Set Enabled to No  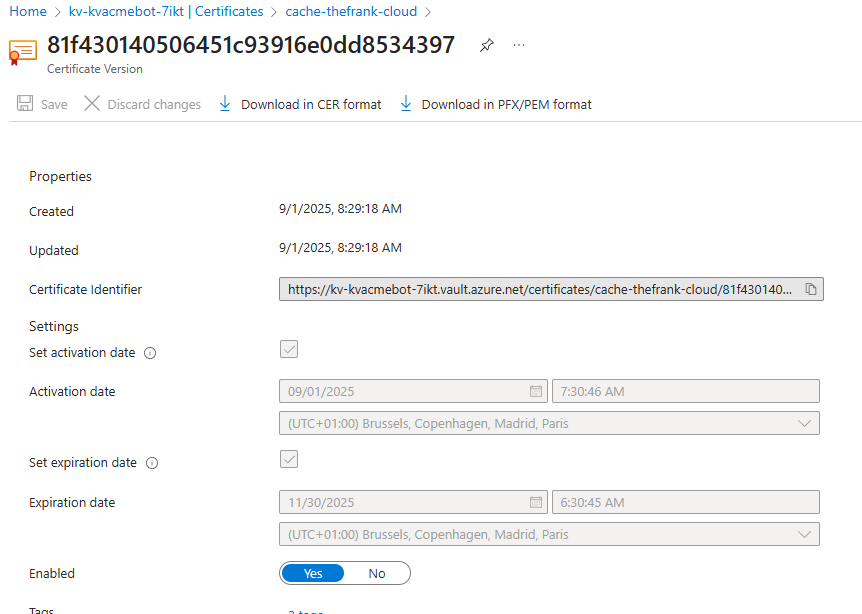[x=377, y=573]
